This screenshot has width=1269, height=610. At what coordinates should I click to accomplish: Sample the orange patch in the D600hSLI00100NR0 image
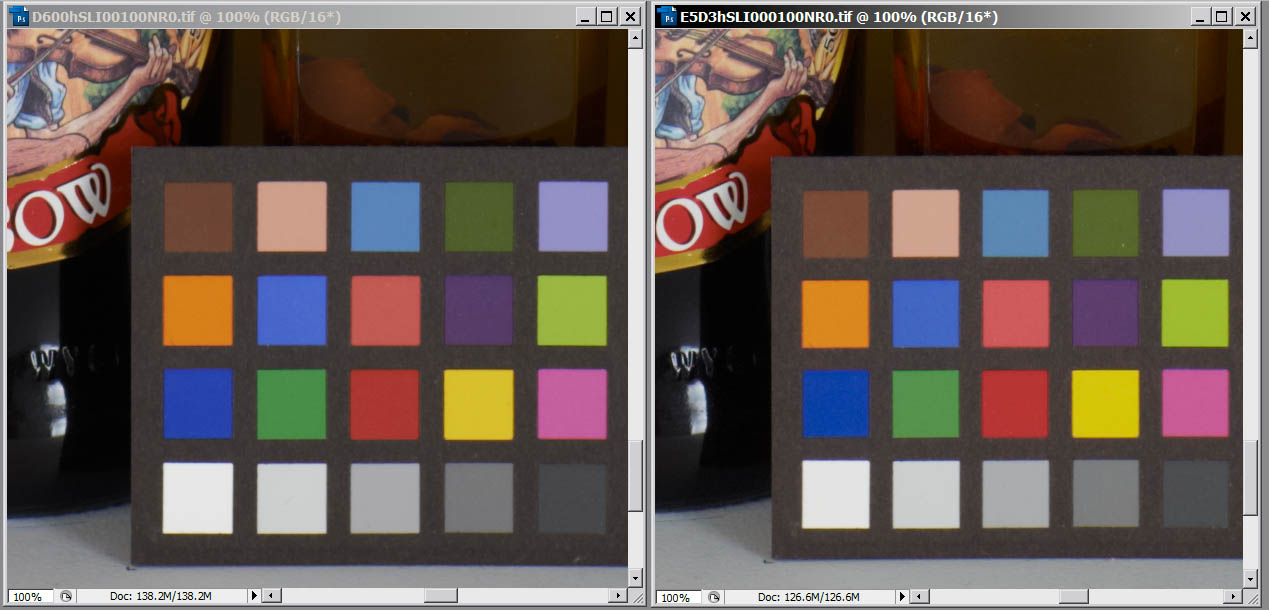click(198, 311)
